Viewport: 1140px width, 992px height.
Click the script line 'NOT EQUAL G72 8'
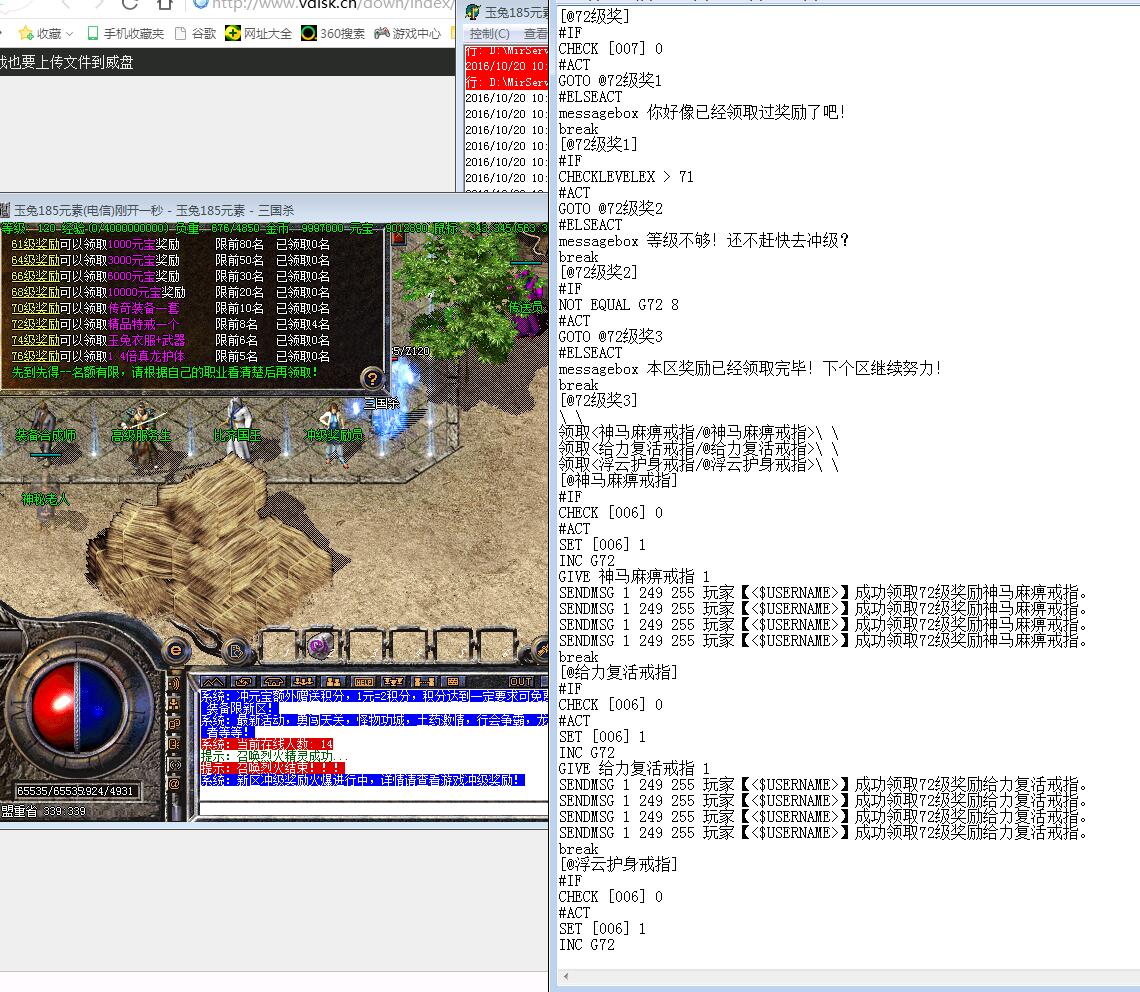pos(619,305)
